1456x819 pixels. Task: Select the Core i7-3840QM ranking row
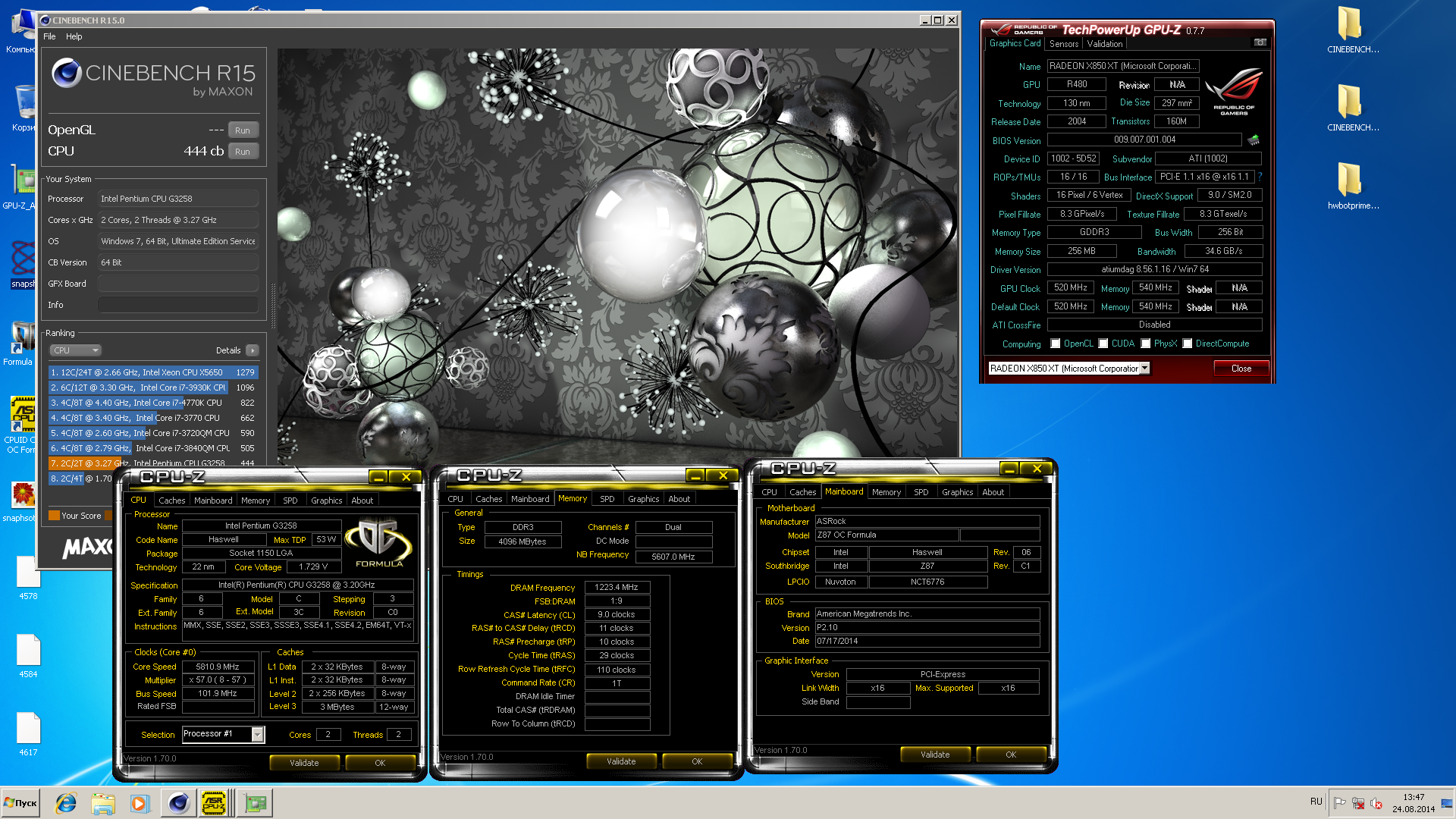(153, 448)
